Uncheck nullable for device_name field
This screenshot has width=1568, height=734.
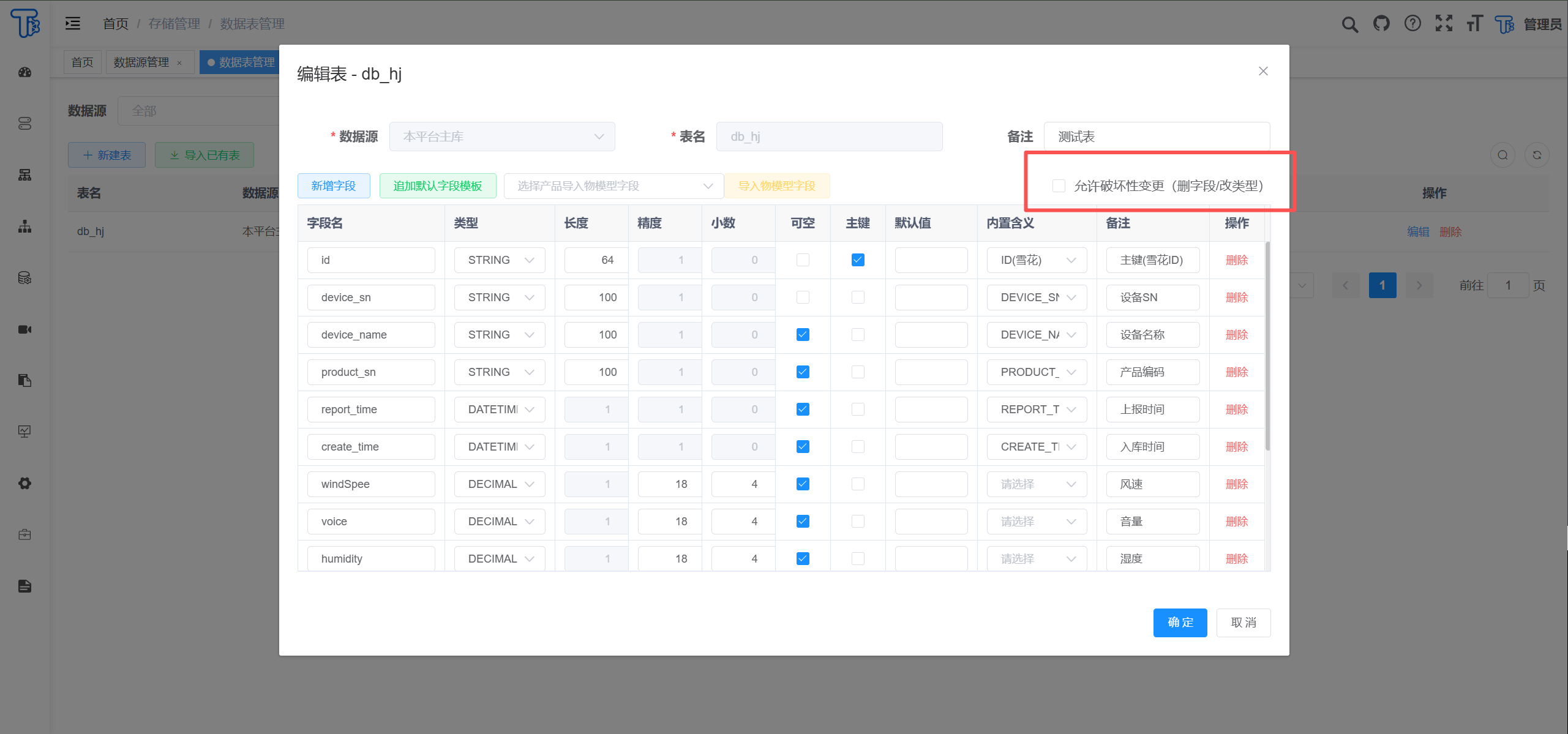pos(803,335)
